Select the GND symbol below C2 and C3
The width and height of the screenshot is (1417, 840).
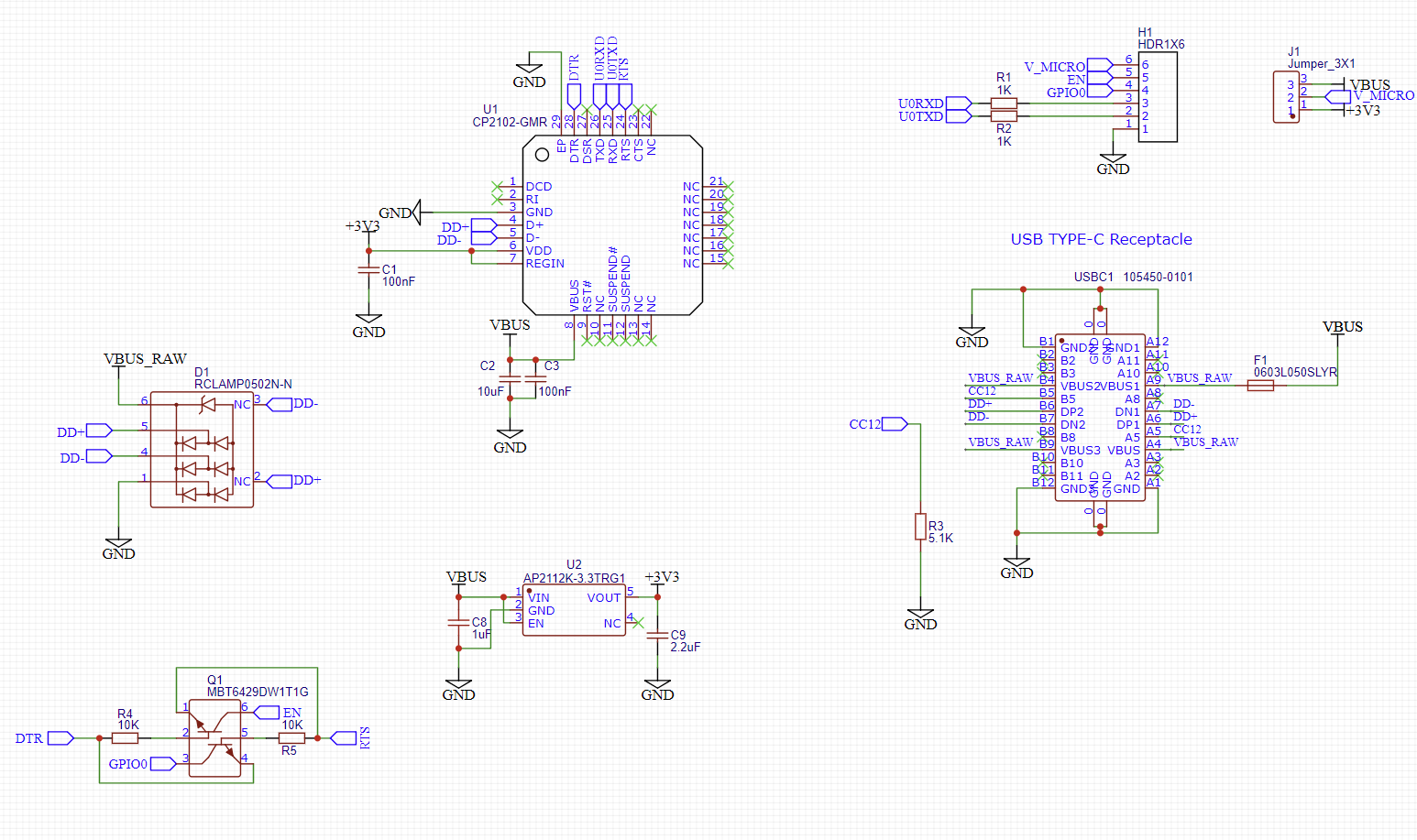[x=510, y=442]
